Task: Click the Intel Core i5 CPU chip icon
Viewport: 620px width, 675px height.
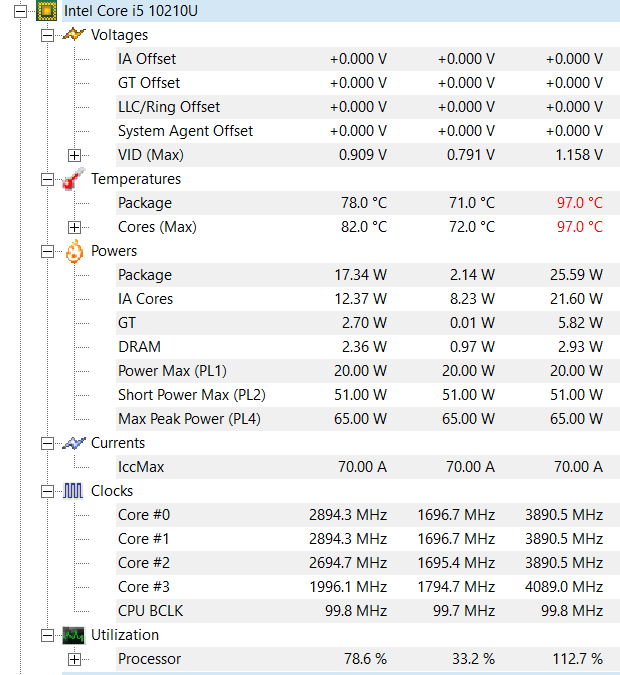Action: coord(46,11)
